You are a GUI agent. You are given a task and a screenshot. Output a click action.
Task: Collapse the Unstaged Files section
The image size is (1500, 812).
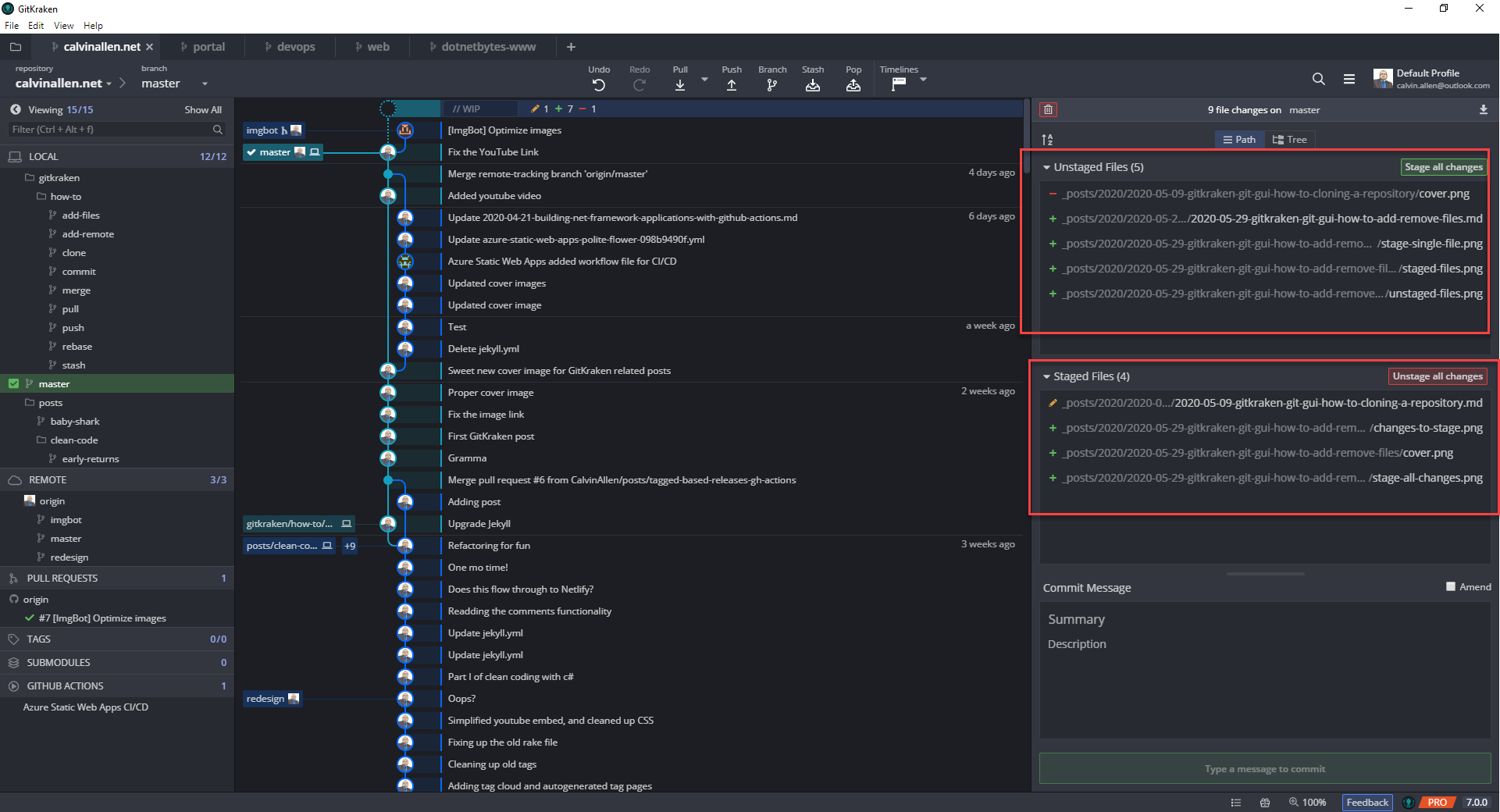tap(1047, 167)
